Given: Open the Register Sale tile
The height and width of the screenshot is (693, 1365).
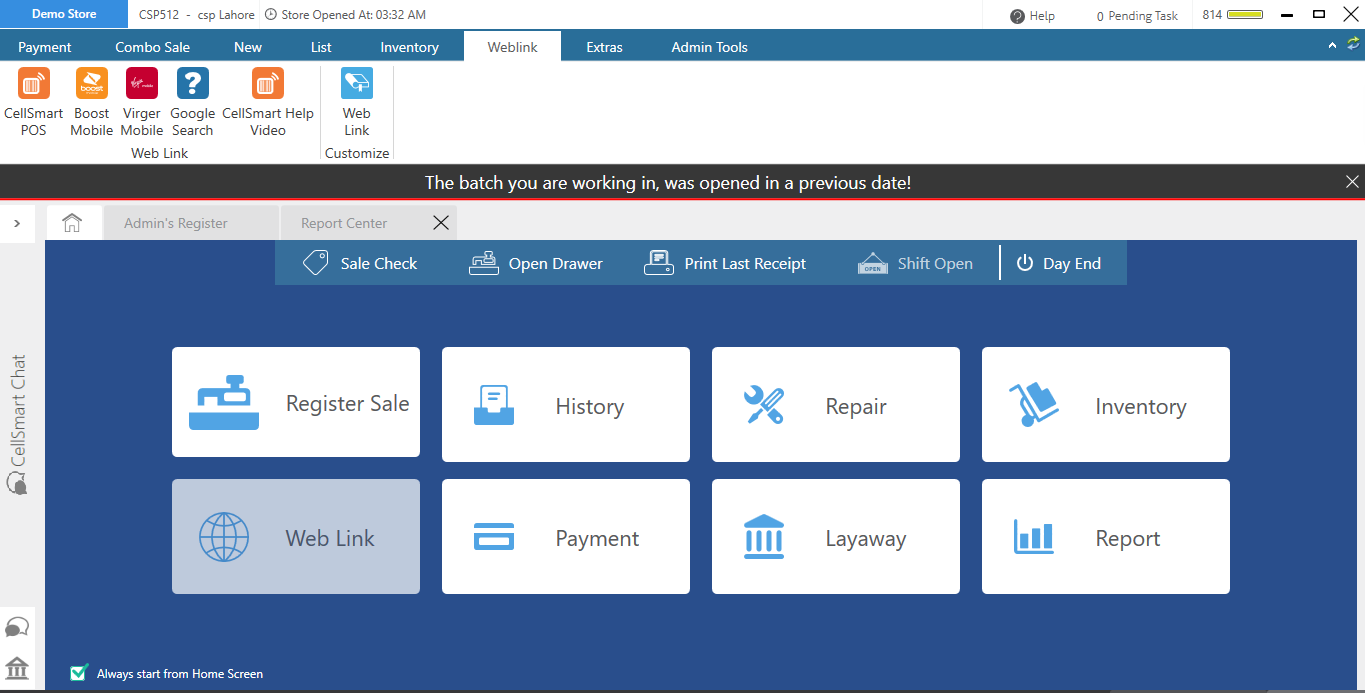Looking at the screenshot, I should [296, 402].
